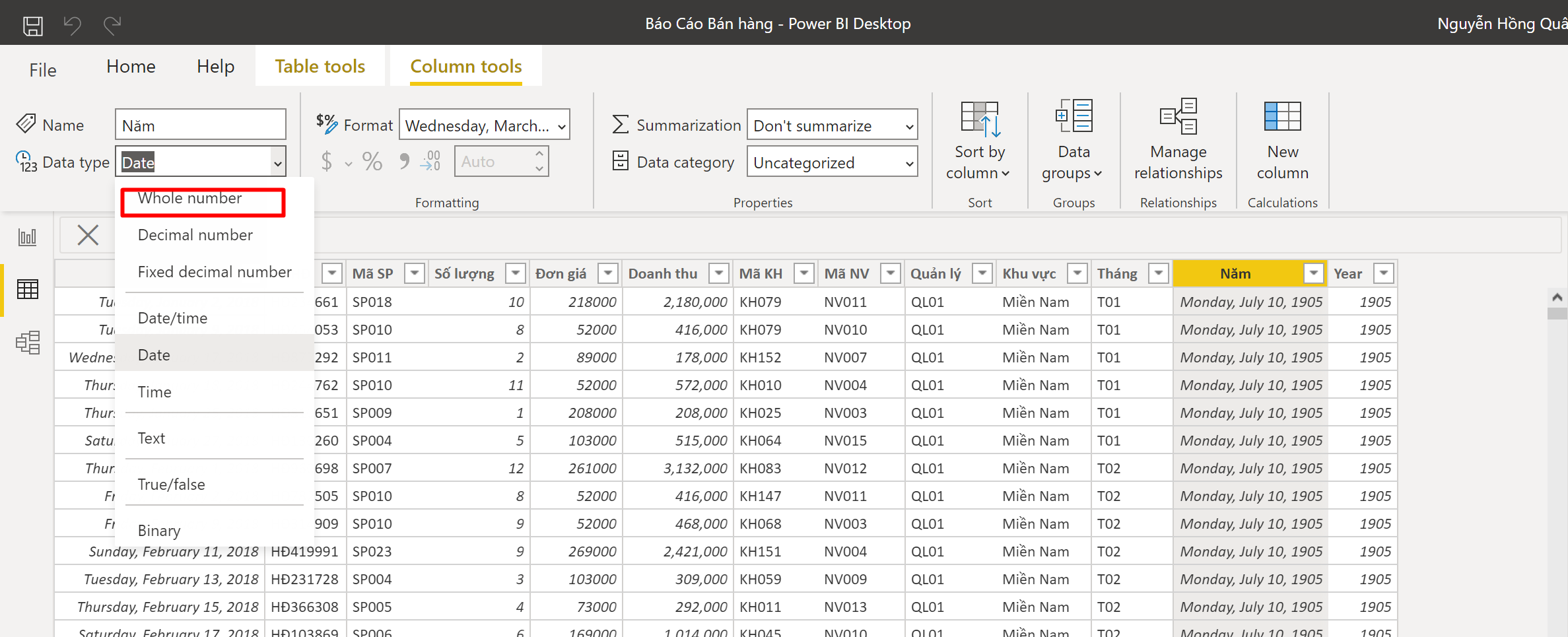Image resolution: width=1568 pixels, height=637 pixels.
Task: Cancel the formula bar with X
Action: point(88,235)
